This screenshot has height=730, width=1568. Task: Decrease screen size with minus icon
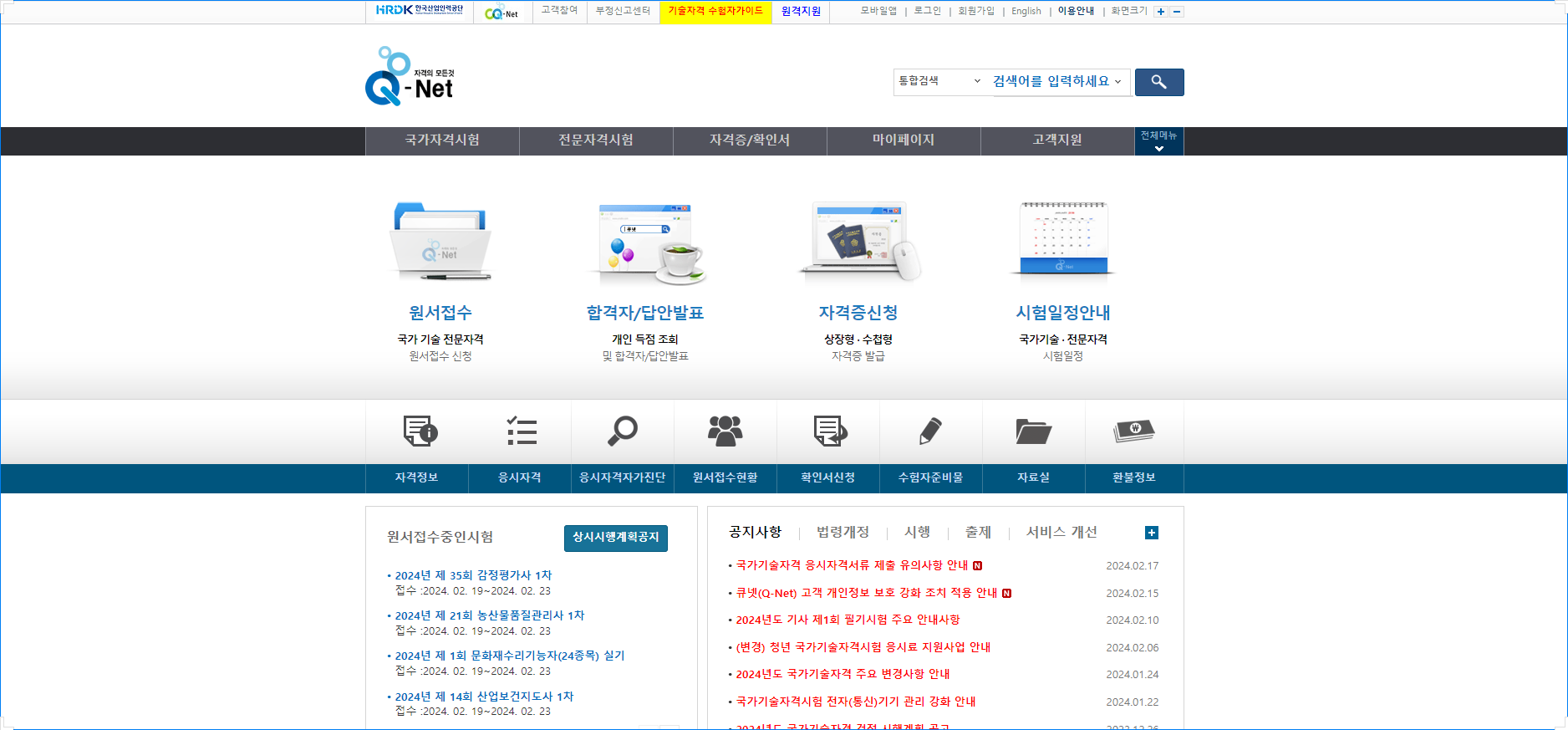[1177, 12]
